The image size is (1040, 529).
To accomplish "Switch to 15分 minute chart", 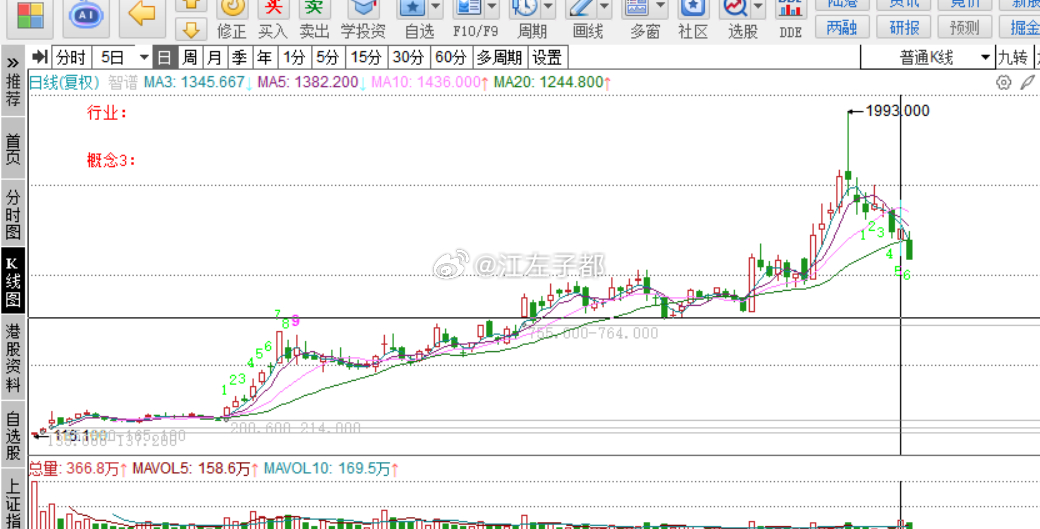I will [x=366, y=58].
